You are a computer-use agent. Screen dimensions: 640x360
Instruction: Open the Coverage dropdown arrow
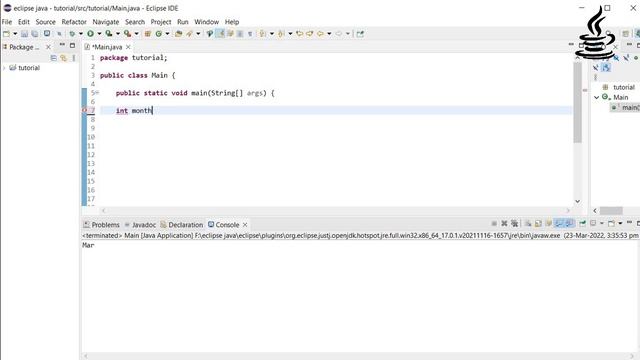pos(118,34)
